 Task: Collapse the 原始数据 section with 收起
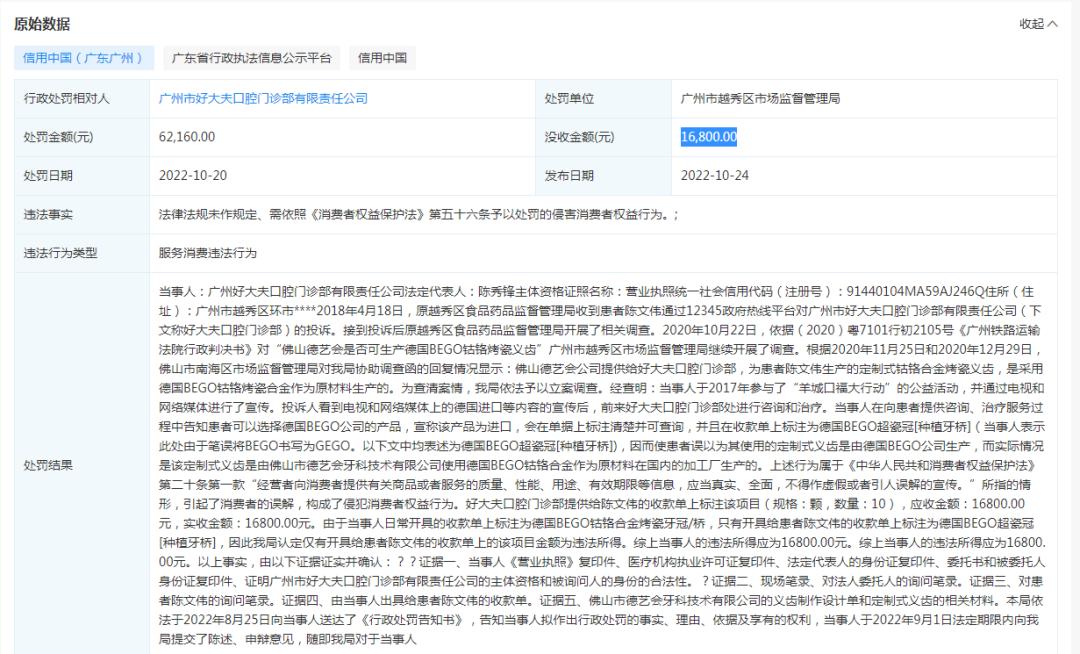tap(1037, 24)
